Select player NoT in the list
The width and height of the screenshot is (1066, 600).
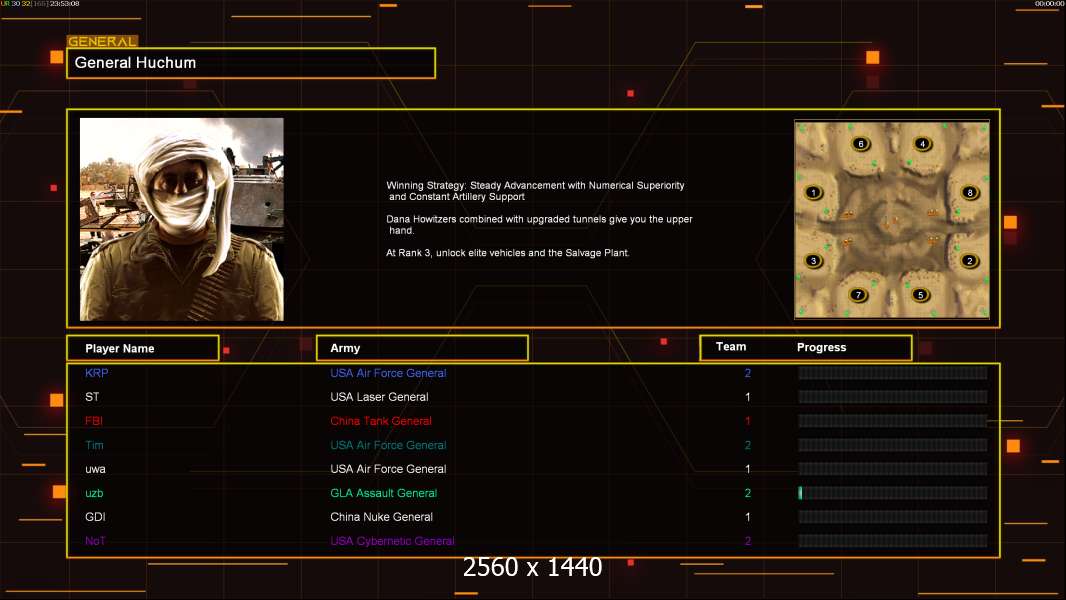click(x=95, y=541)
